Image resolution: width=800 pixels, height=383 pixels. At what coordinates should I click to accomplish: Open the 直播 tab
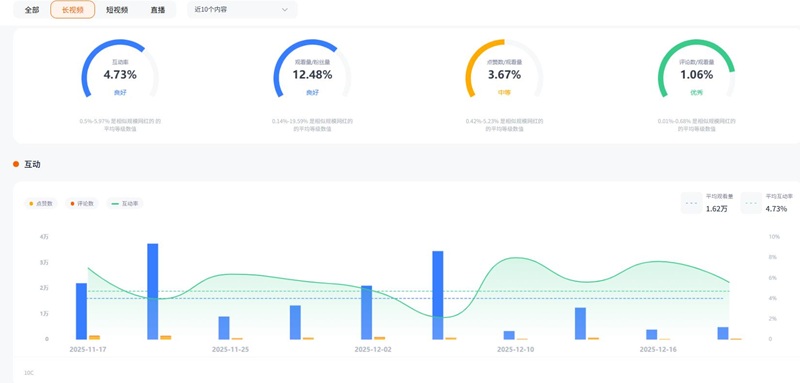[158, 10]
